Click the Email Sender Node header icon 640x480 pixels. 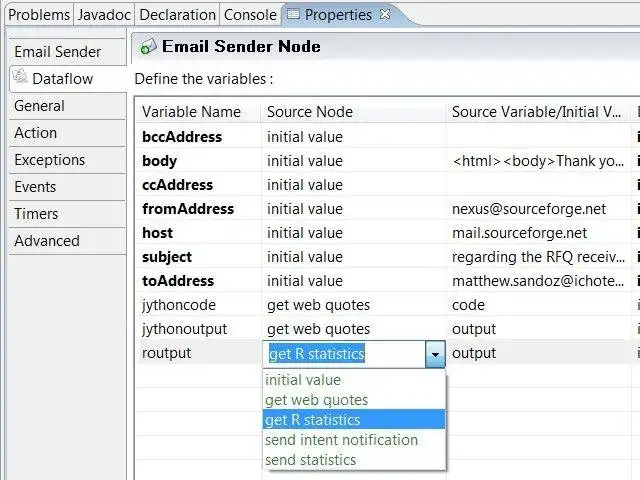[148, 46]
